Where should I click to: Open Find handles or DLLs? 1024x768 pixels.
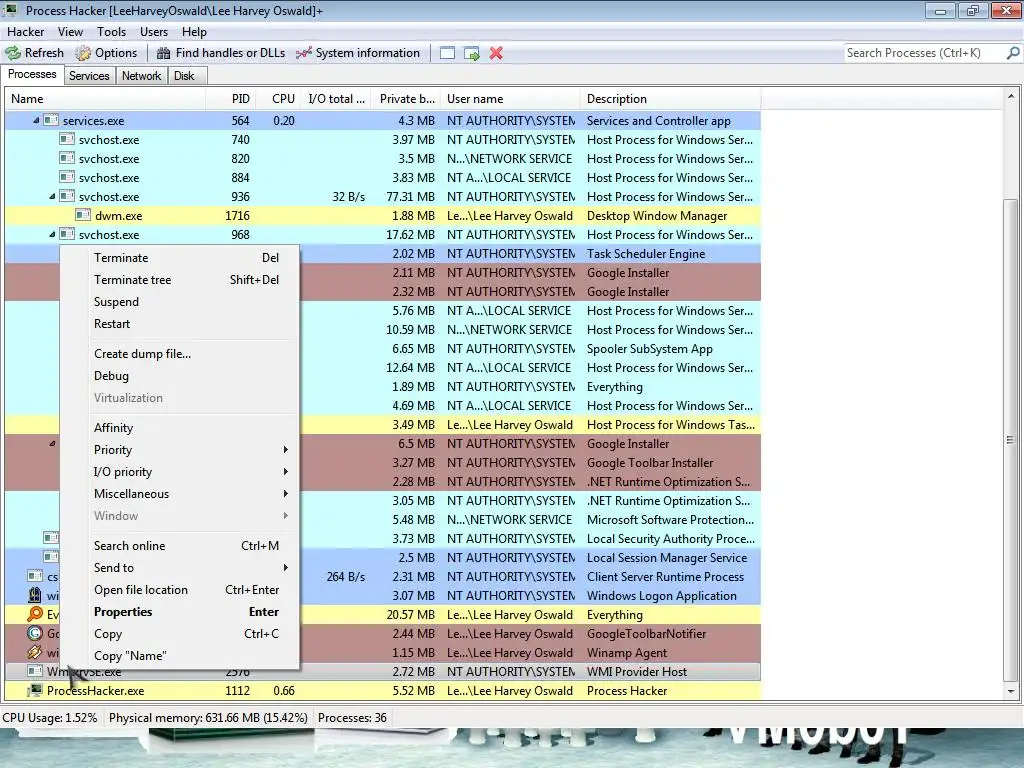pos(221,53)
